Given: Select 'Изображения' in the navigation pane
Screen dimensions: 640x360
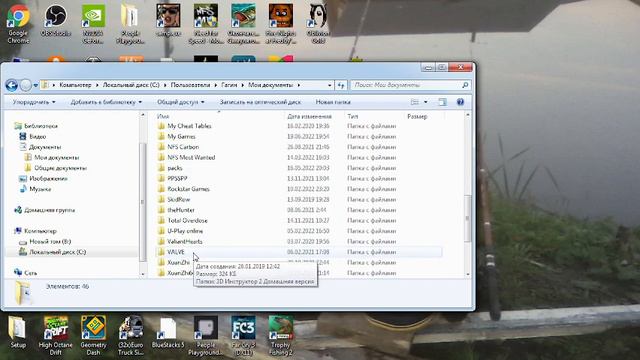Looking at the screenshot, I should coord(48,178).
